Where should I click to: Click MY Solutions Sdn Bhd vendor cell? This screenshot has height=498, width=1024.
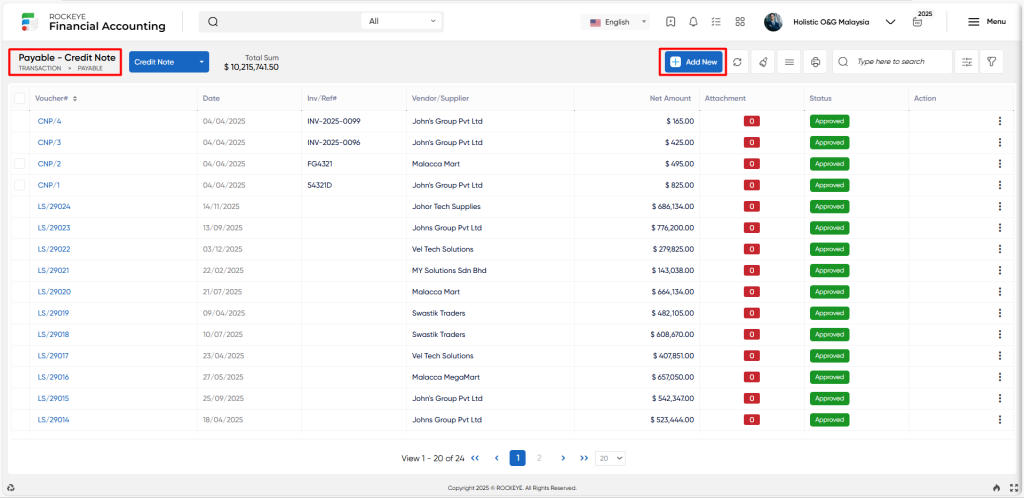point(449,270)
